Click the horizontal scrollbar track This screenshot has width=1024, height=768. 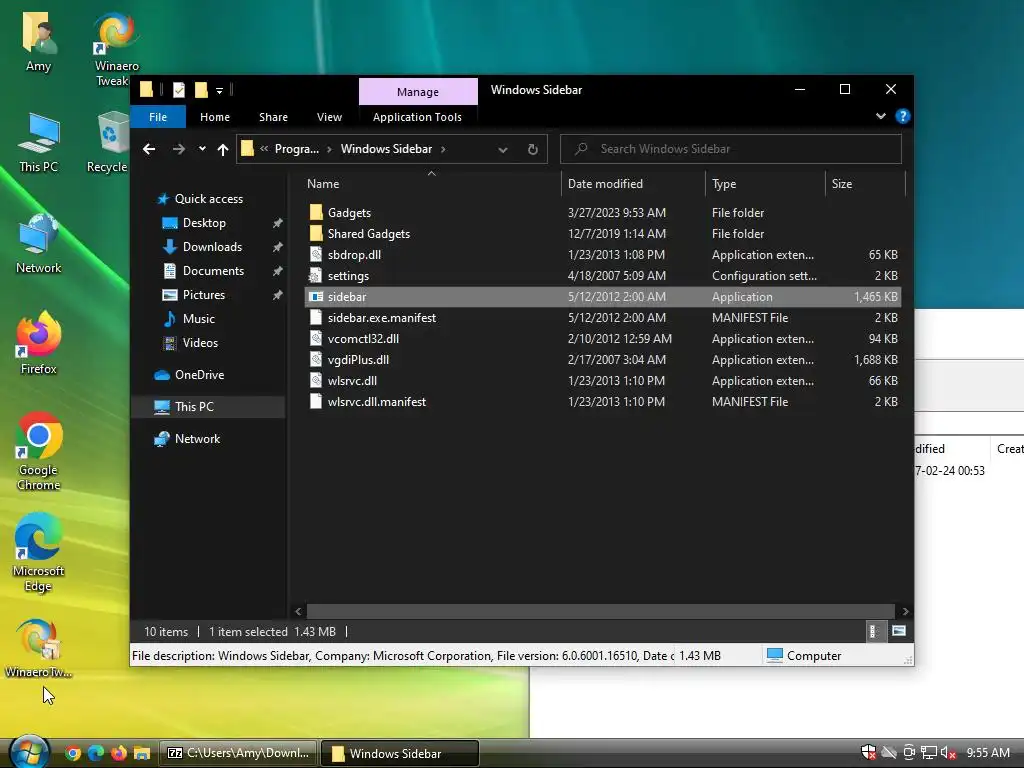pos(600,611)
